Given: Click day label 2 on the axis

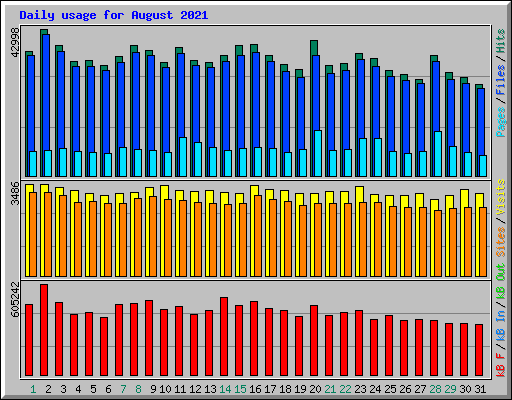Looking at the screenshot, I should [48, 389].
